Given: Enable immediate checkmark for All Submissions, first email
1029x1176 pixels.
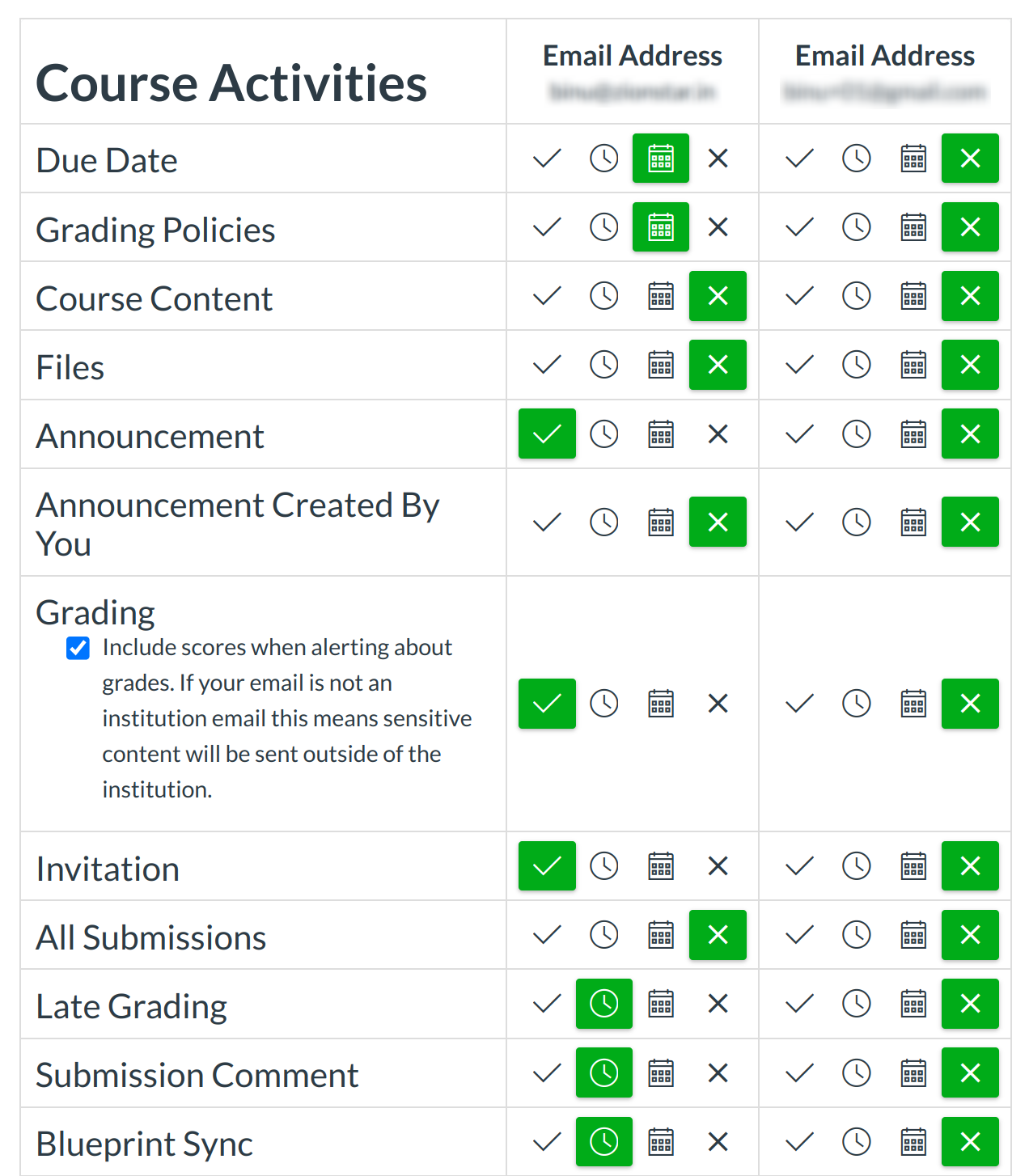Looking at the screenshot, I should [547, 935].
